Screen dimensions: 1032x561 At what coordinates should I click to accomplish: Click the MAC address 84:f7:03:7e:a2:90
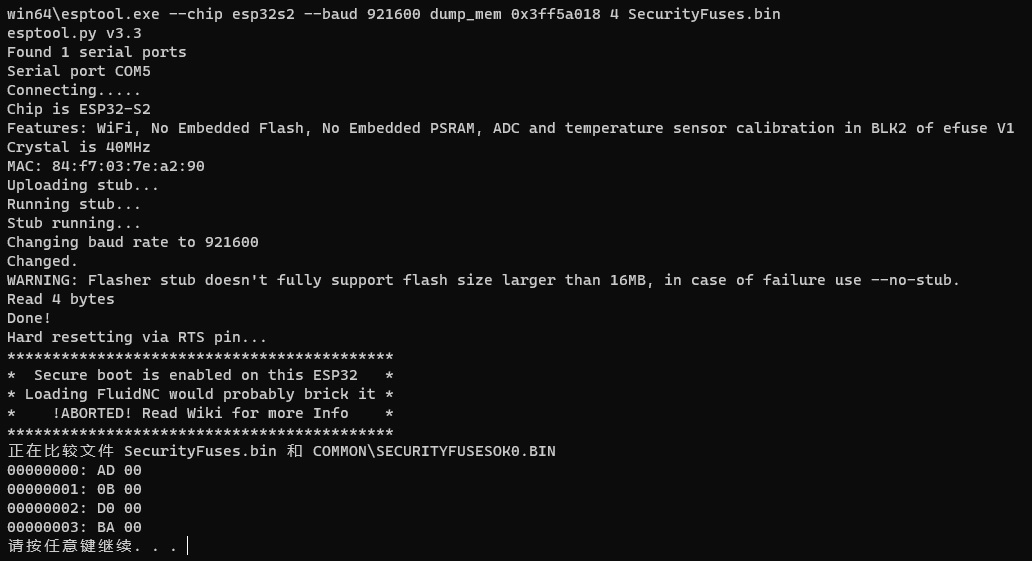(x=128, y=166)
